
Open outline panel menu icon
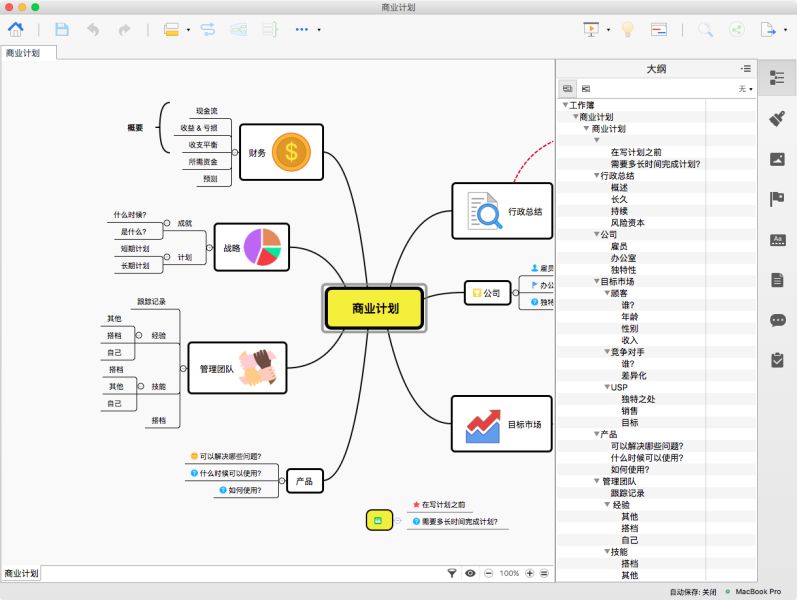[x=746, y=68]
